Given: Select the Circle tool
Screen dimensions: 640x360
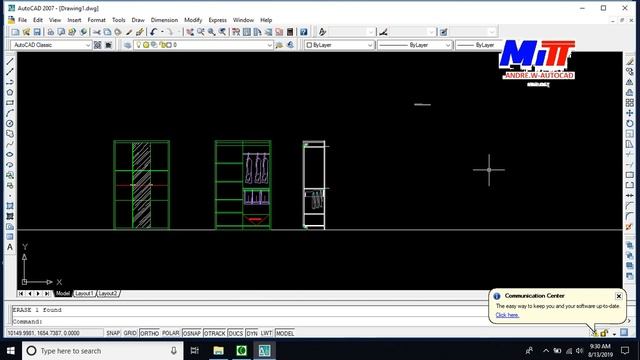Looking at the screenshot, I should pos(10,123).
